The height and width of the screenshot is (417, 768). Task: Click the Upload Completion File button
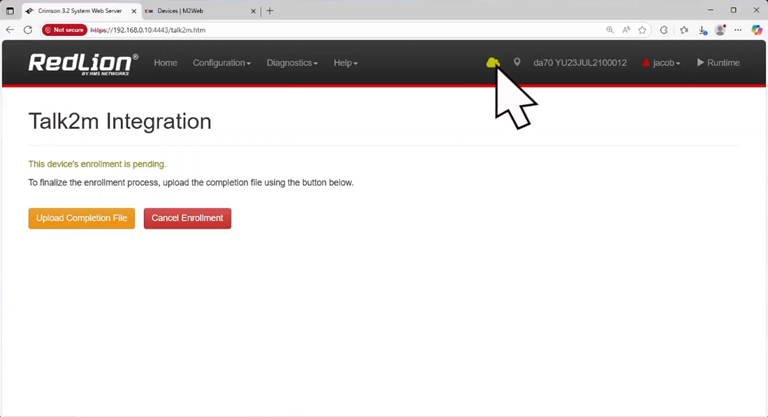pyautogui.click(x=81, y=218)
